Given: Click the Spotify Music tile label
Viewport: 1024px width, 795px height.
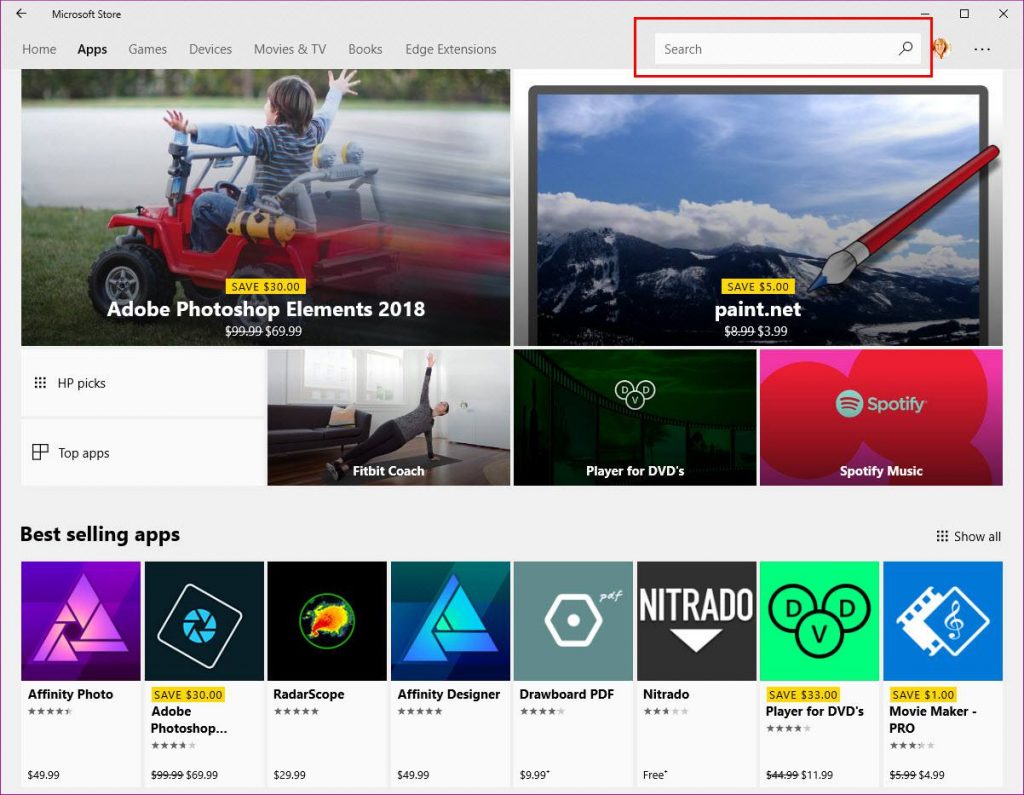Looking at the screenshot, I should pyautogui.click(x=881, y=470).
